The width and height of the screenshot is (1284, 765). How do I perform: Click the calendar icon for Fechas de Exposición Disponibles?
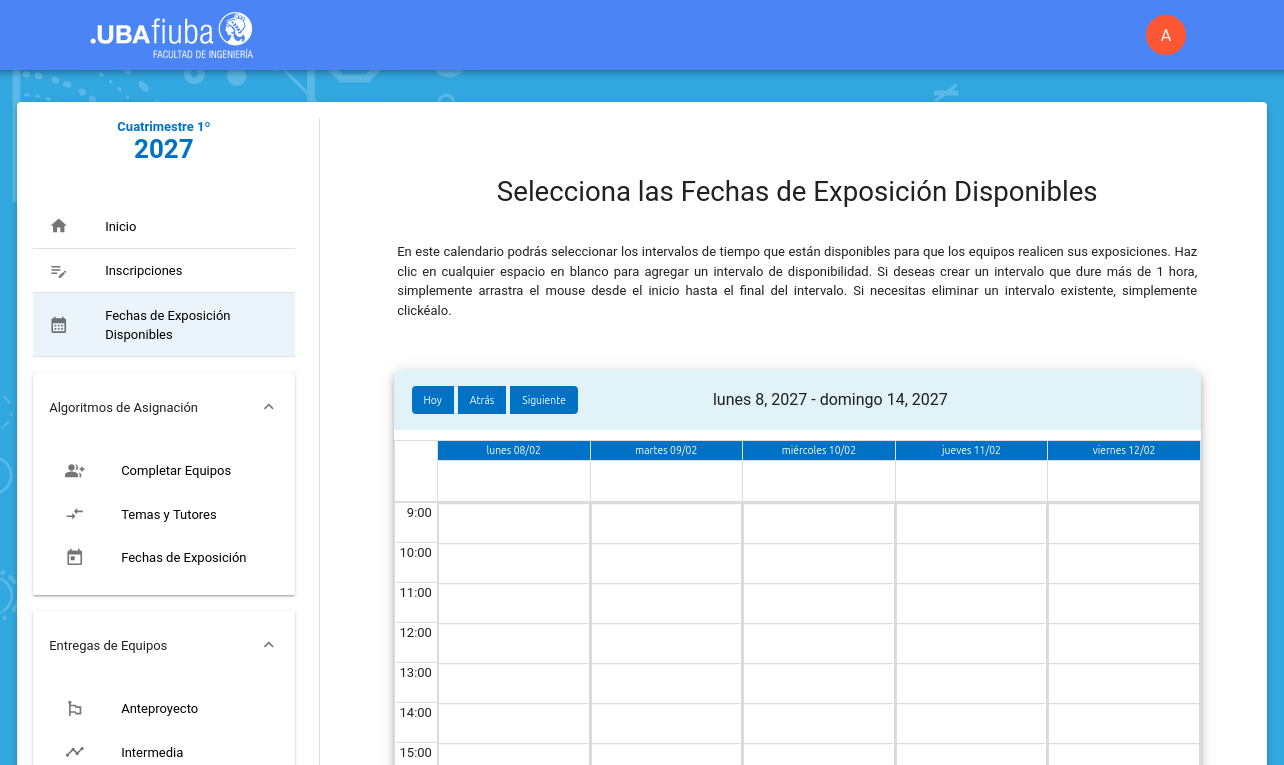[x=59, y=325]
